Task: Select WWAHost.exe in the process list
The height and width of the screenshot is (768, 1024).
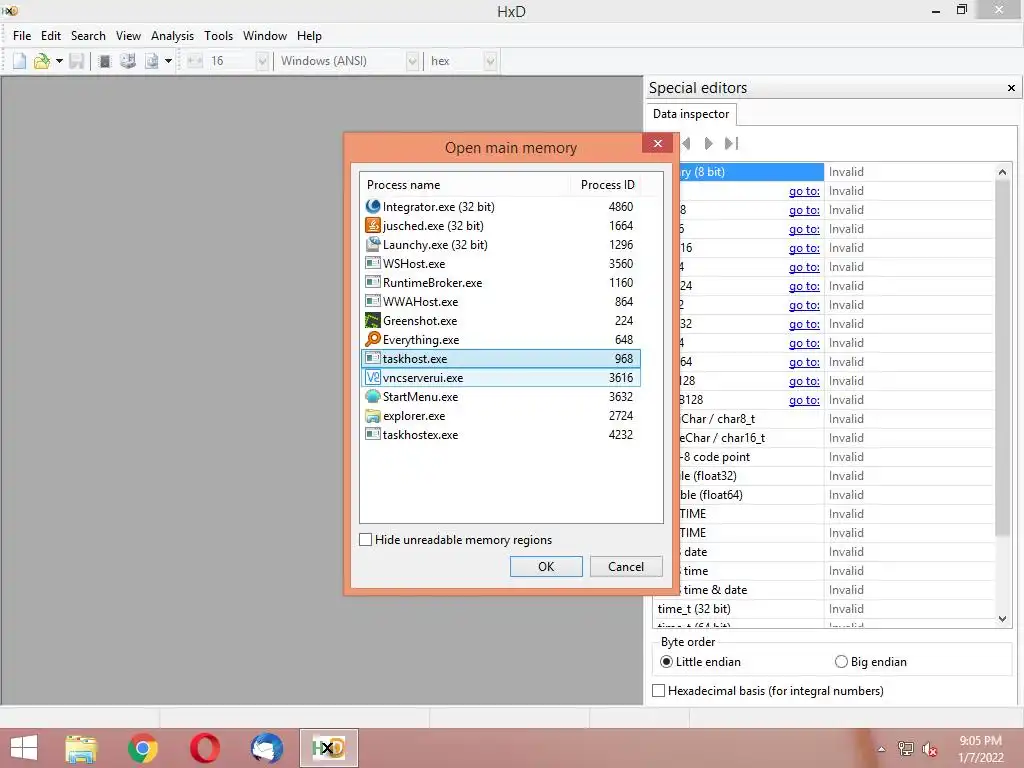Action: [501, 302]
